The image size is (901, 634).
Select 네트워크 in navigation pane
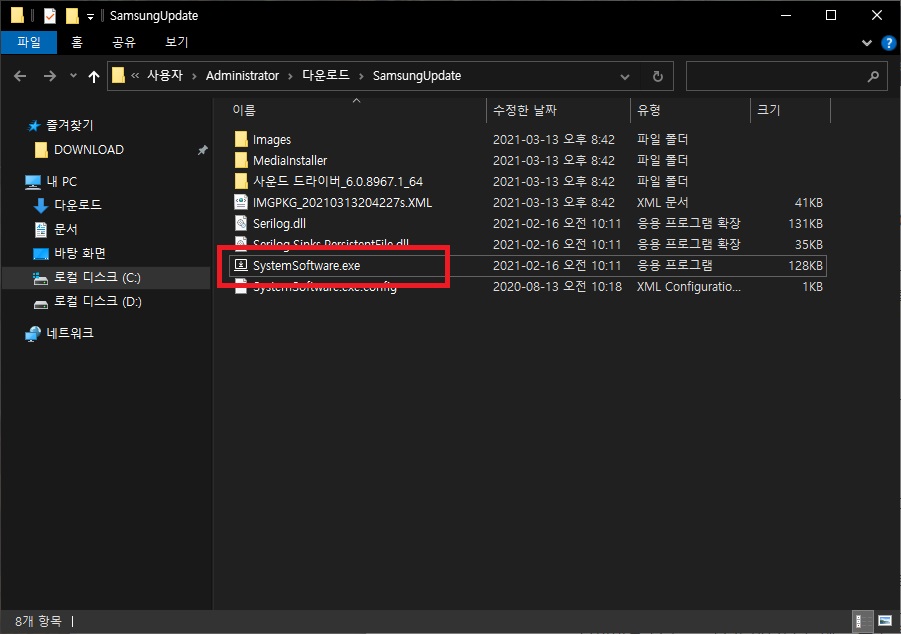pos(70,333)
